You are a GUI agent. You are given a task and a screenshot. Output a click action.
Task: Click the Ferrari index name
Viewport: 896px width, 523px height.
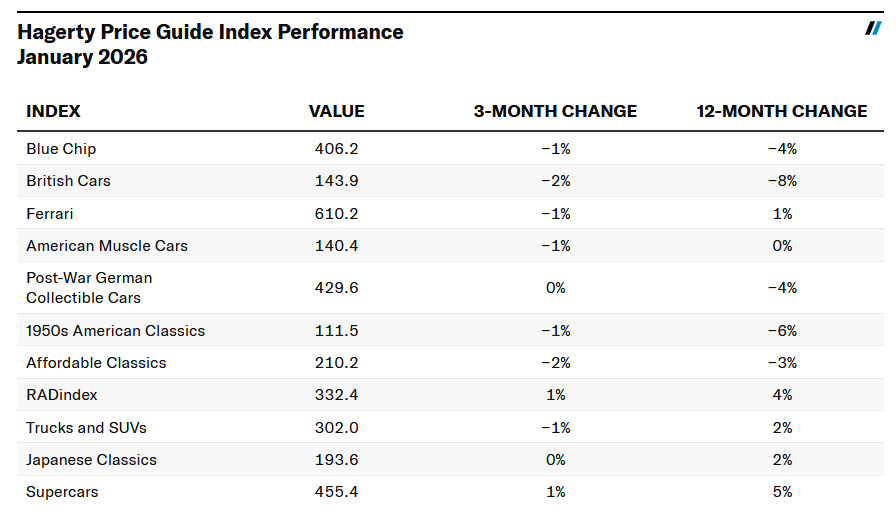pos(50,214)
